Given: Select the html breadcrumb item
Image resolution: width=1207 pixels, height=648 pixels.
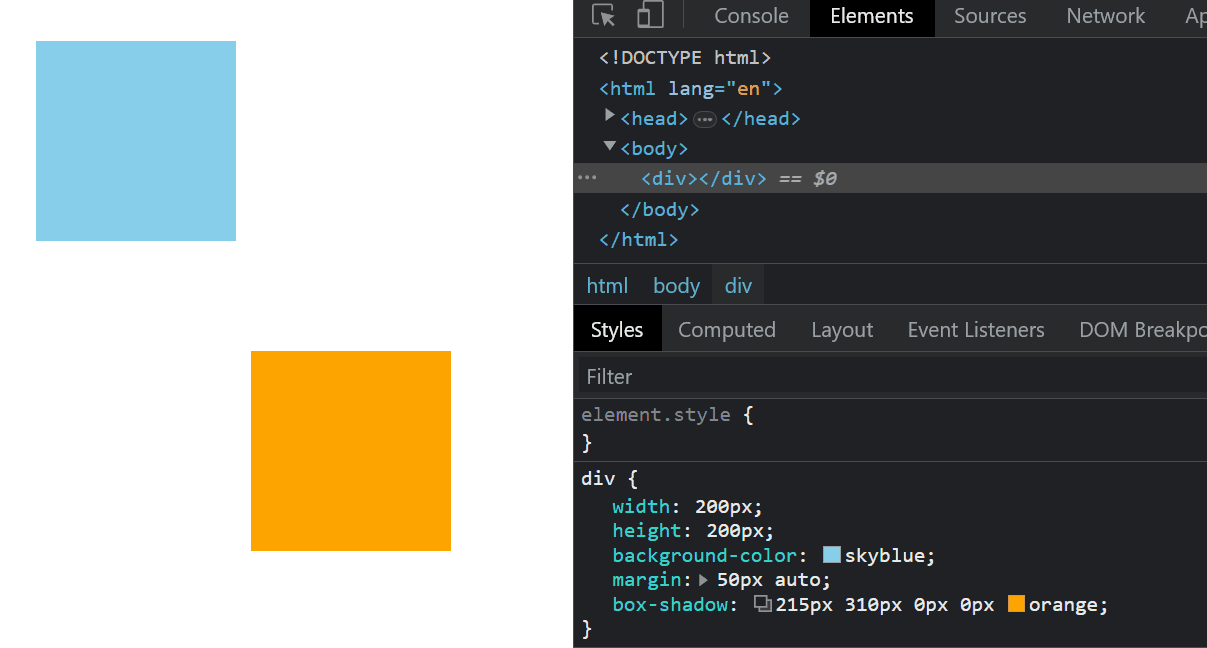Looking at the screenshot, I should tap(607, 285).
